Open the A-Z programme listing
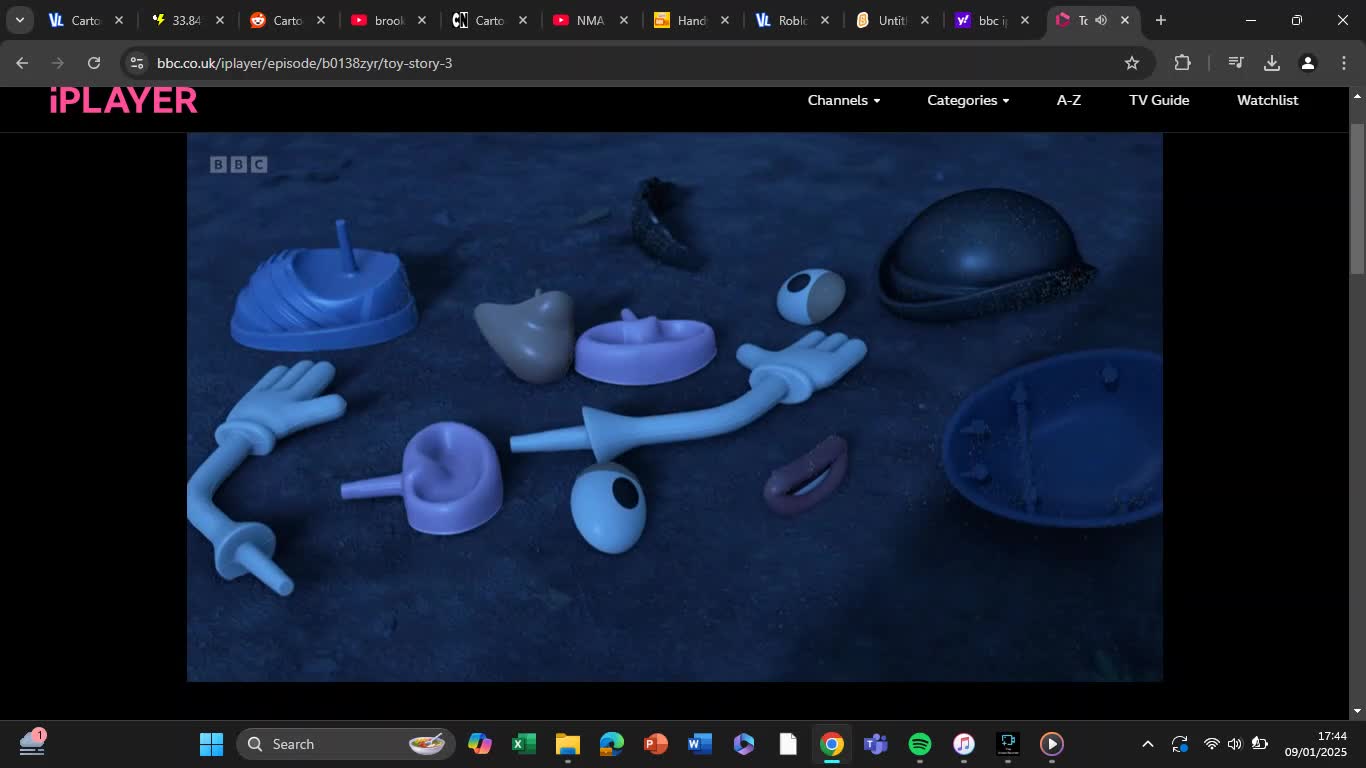Viewport: 1366px width, 768px height. (1069, 100)
